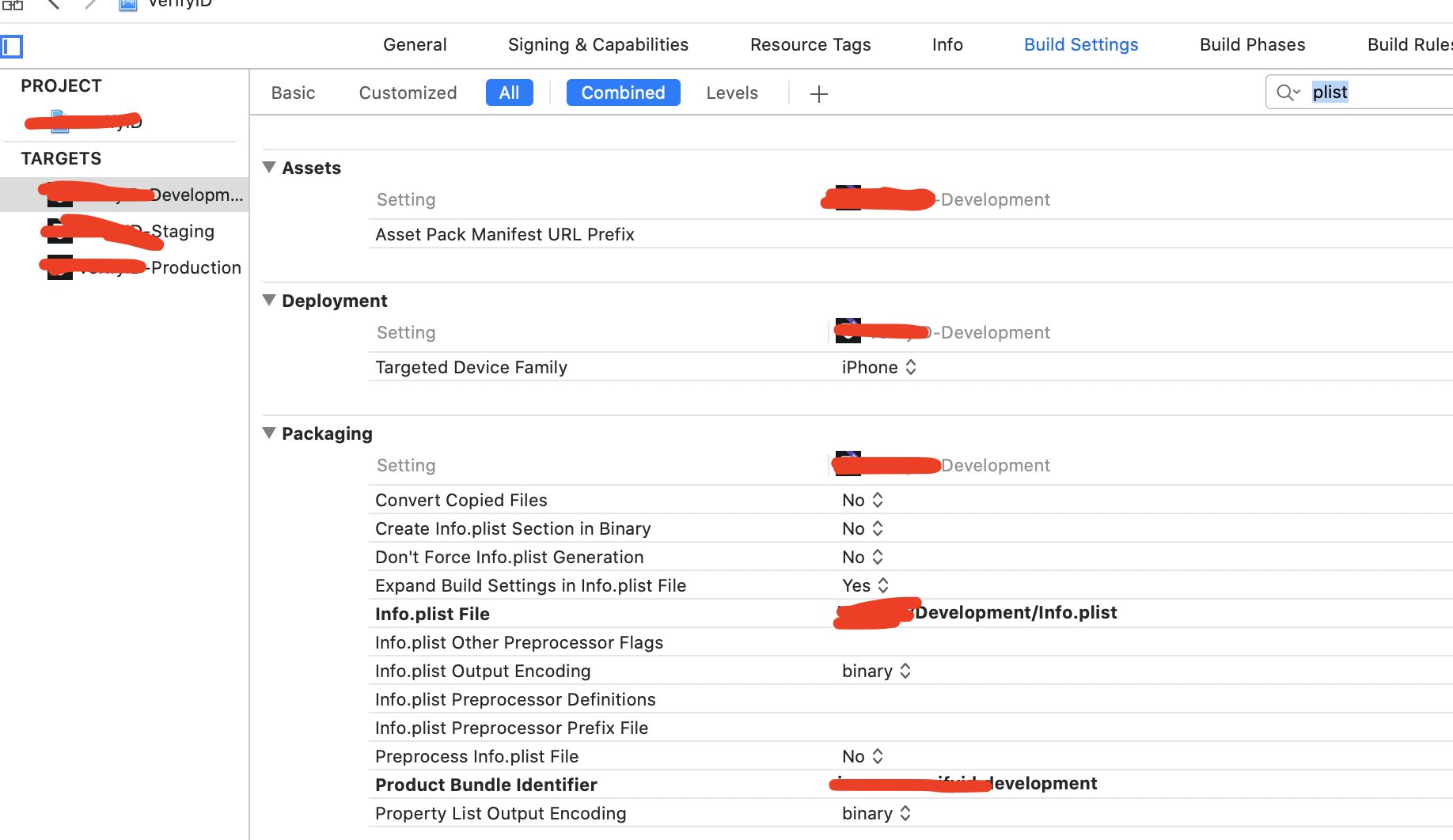Toggle the All settings filter
The height and width of the screenshot is (840, 1453).
(x=509, y=93)
